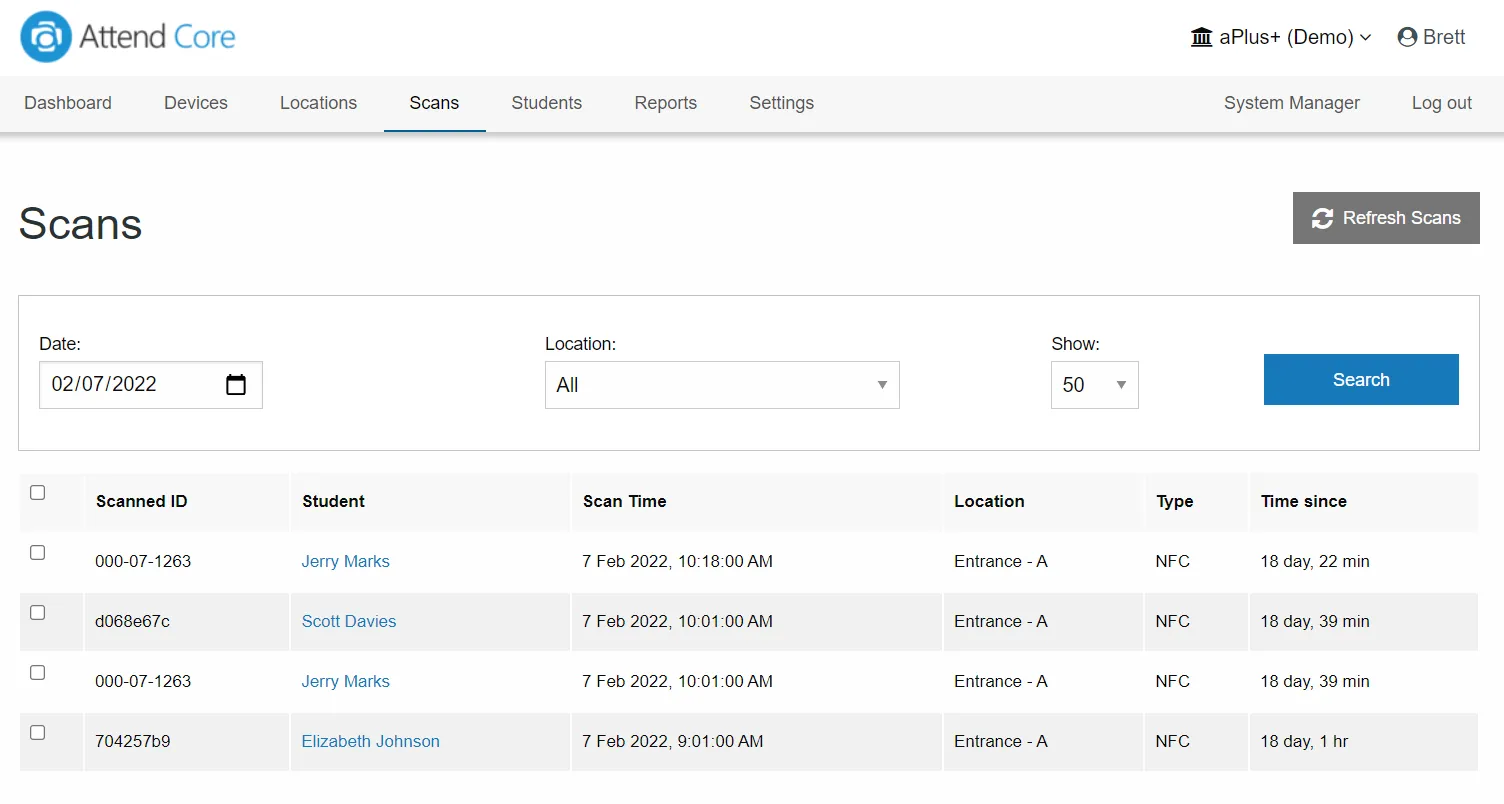Click the Type column header
The height and width of the screenshot is (804, 1504).
pos(1175,501)
